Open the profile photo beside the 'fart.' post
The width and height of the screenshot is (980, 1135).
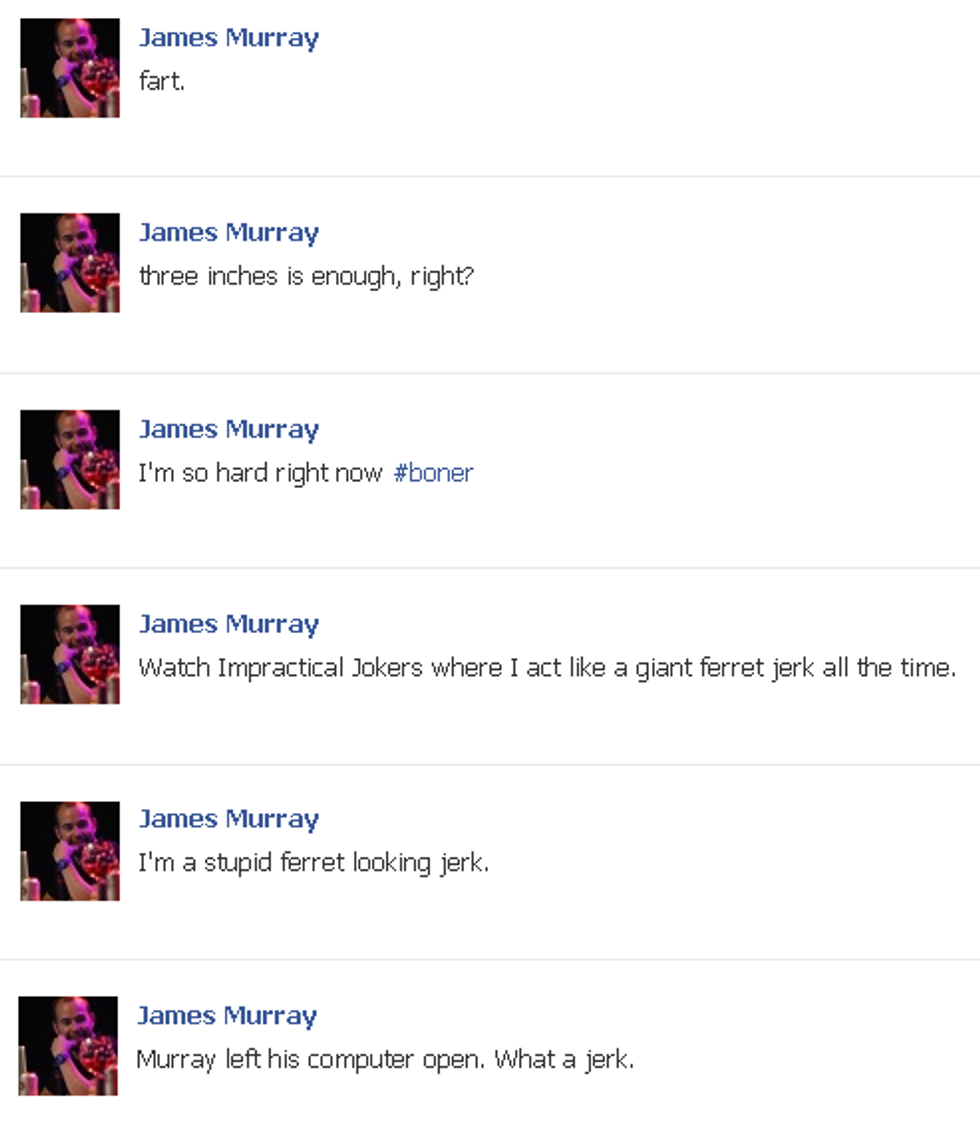pos(69,68)
